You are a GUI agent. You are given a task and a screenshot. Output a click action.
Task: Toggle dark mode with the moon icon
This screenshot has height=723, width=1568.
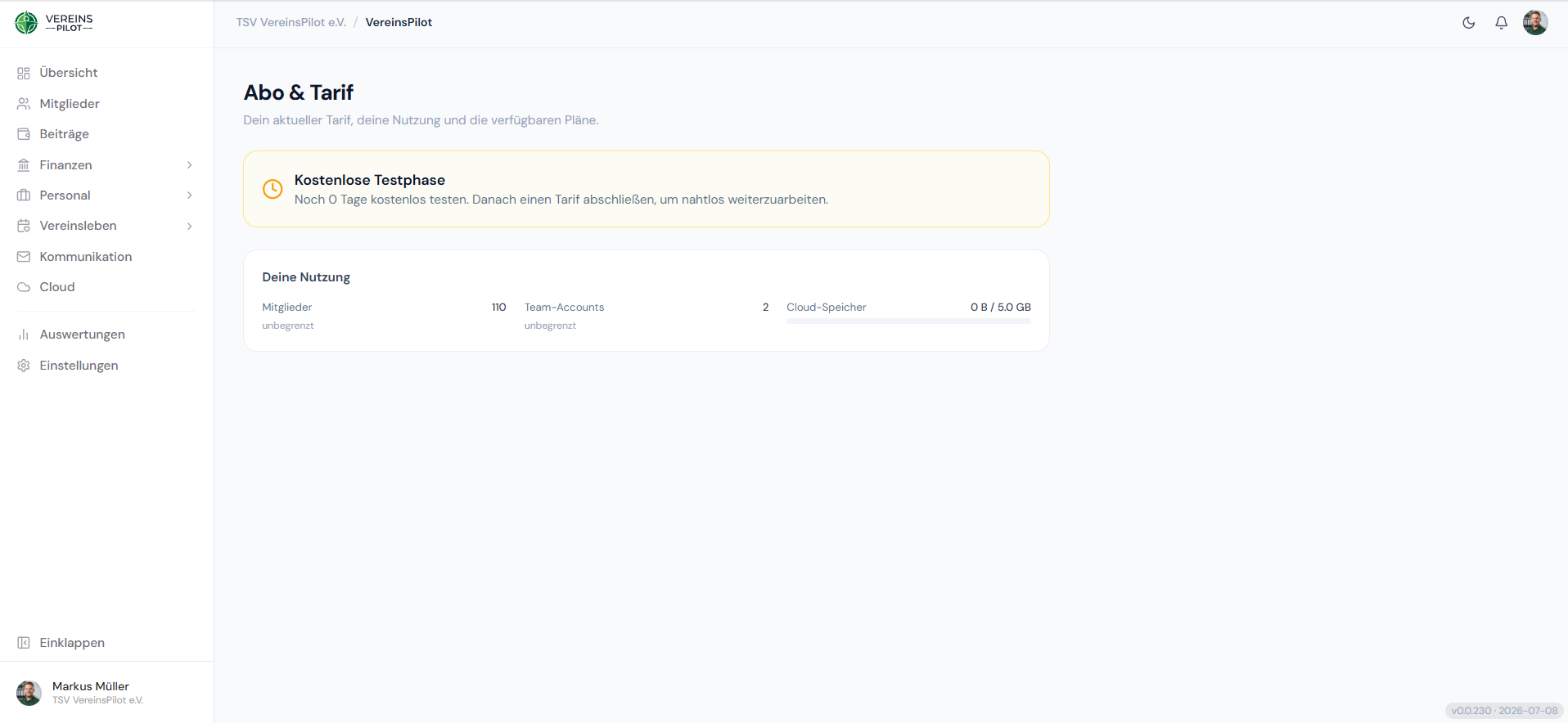click(x=1469, y=23)
